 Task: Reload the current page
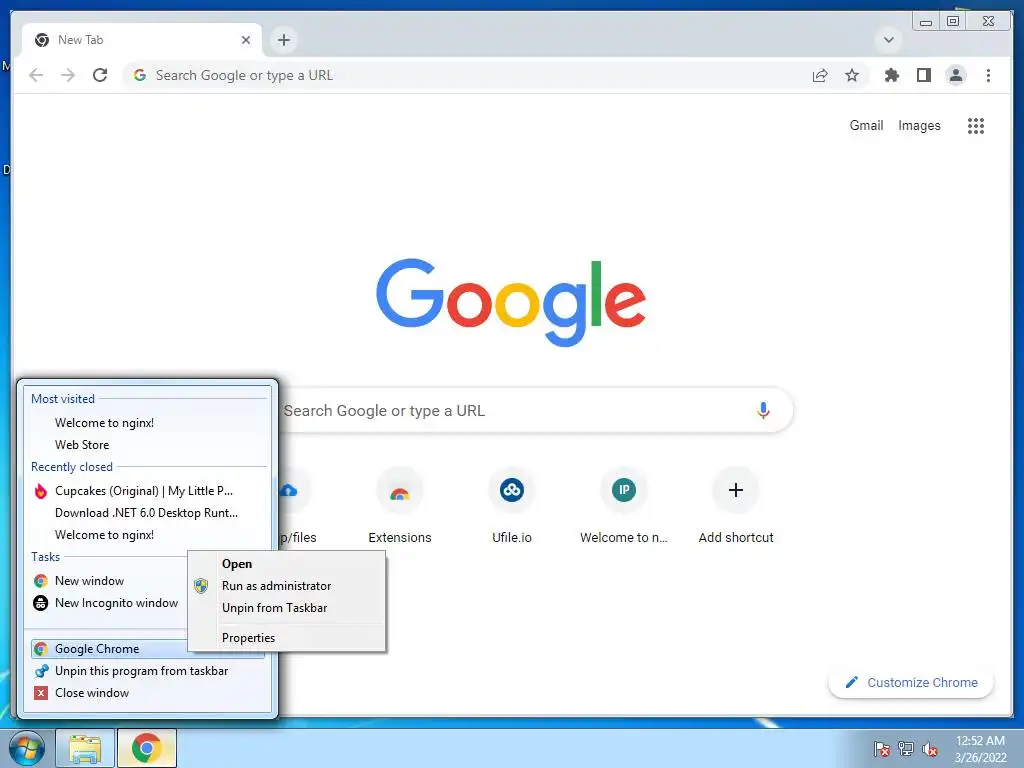[100, 75]
